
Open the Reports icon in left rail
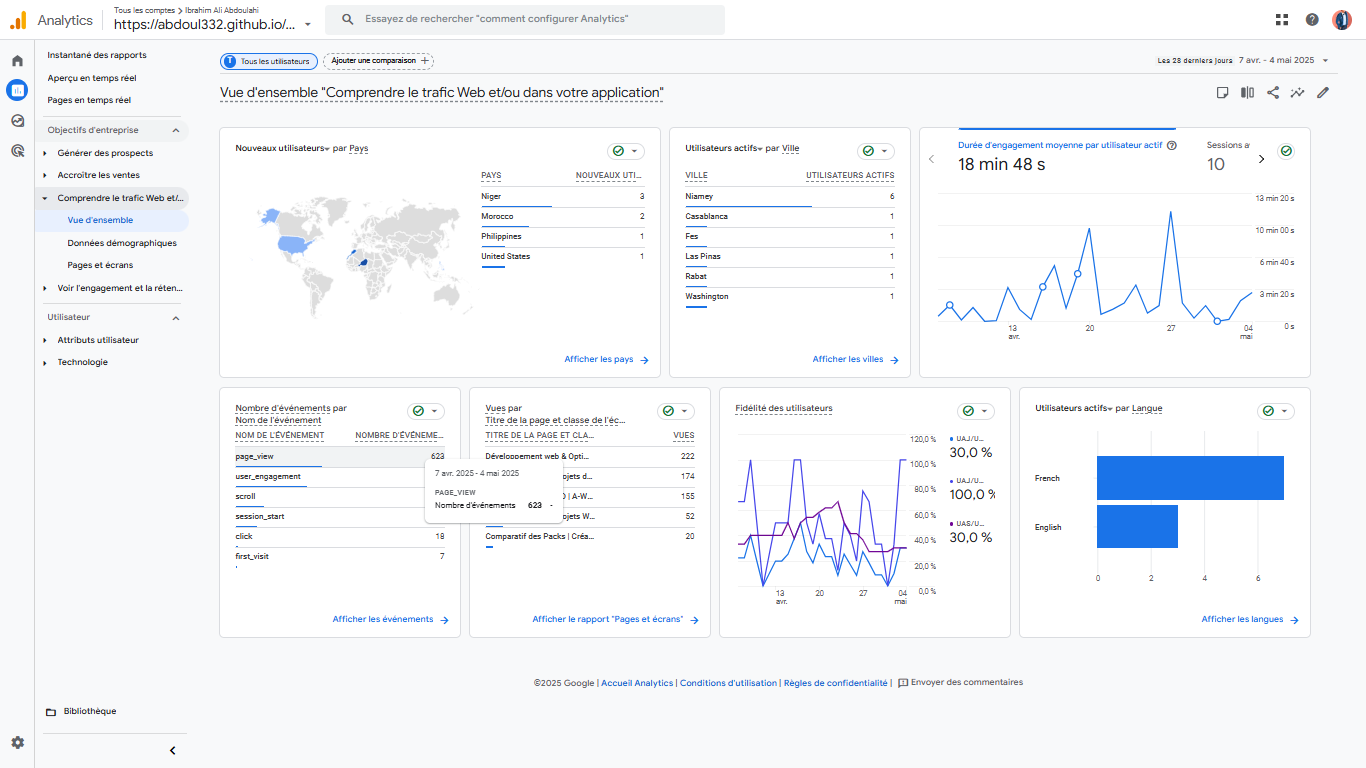click(x=17, y=91)
